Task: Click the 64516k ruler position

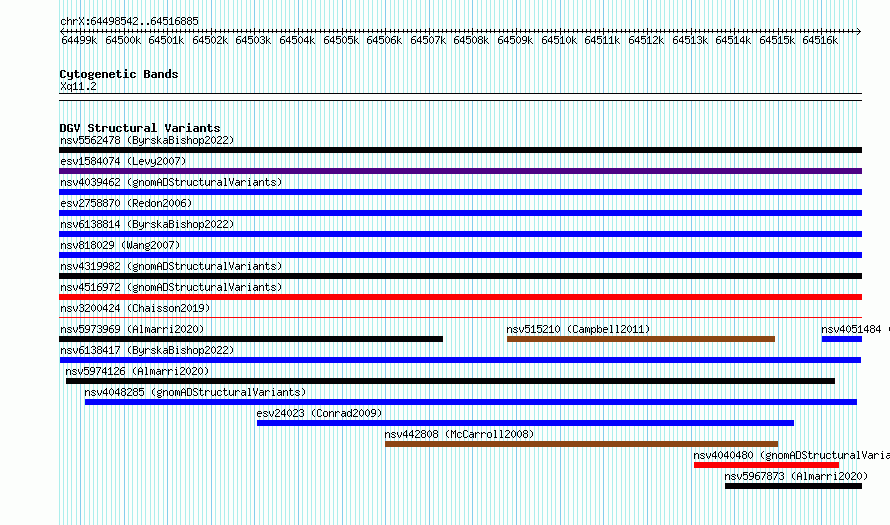Action: click(820, 40)
